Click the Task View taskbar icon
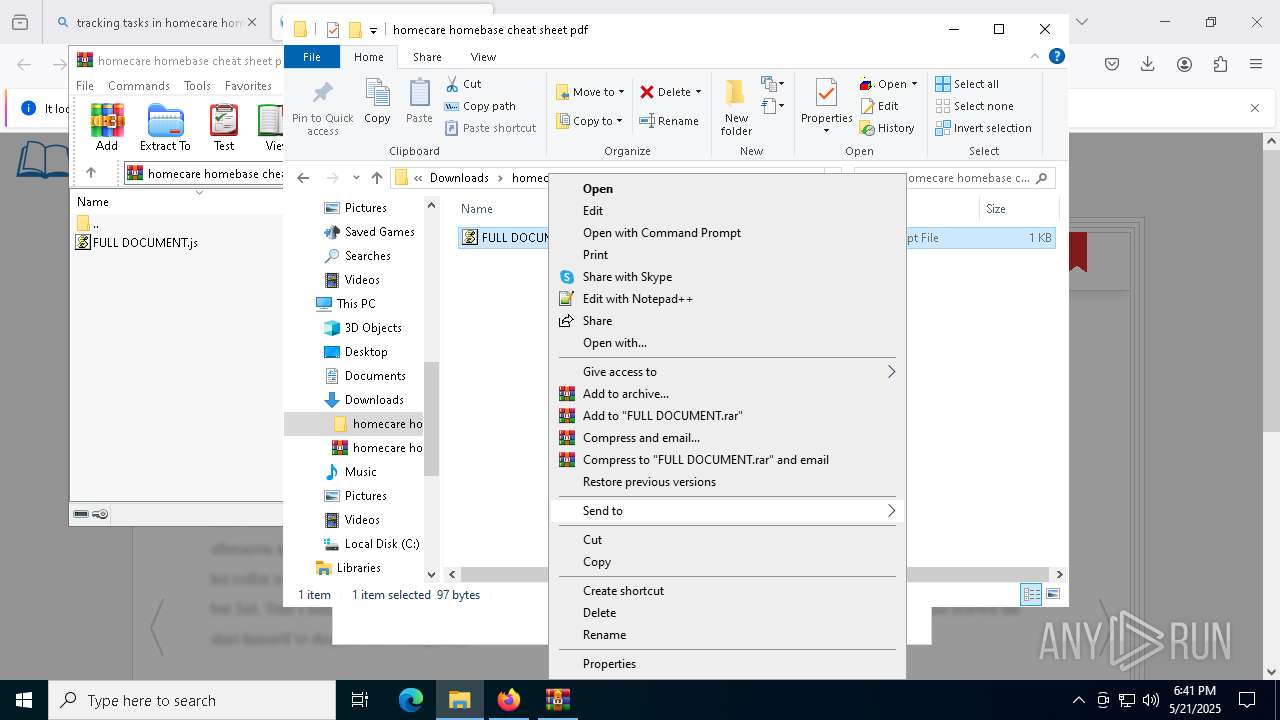 [360, 700]
